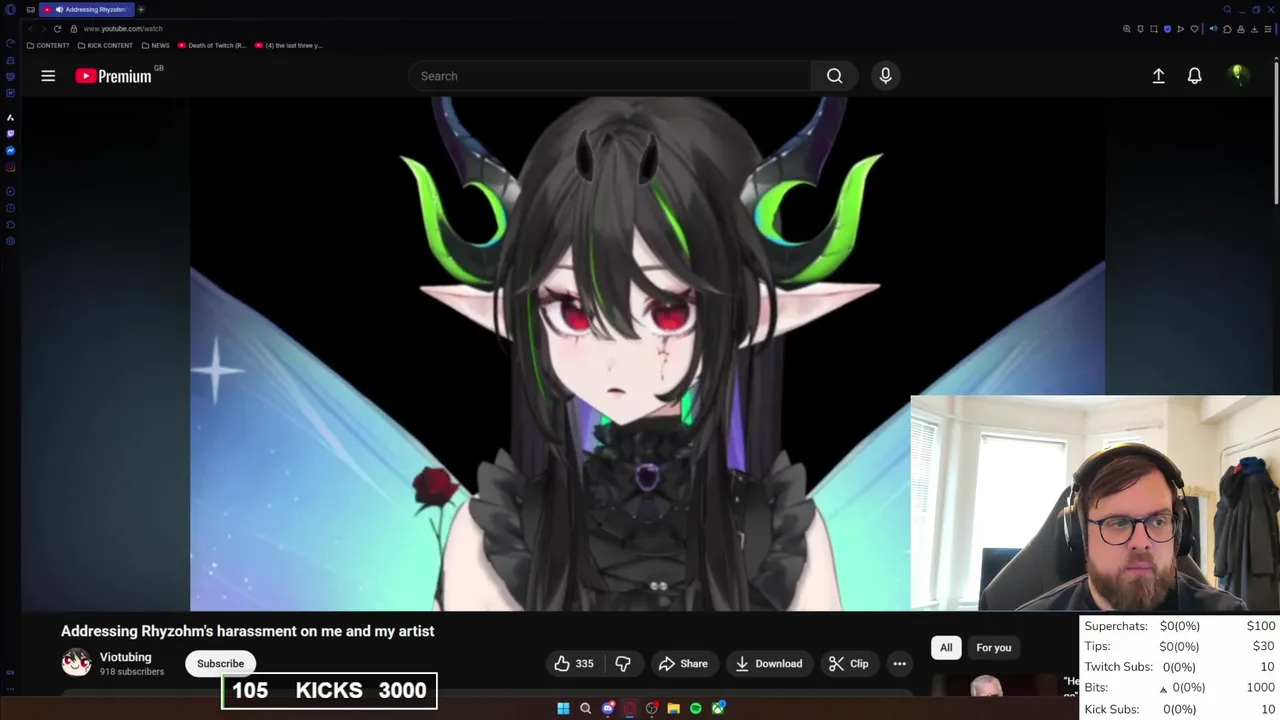The image size is (1280, 720).
Task: Switch to the Addressing Rhyzohm browser tab
Action: 87,9
